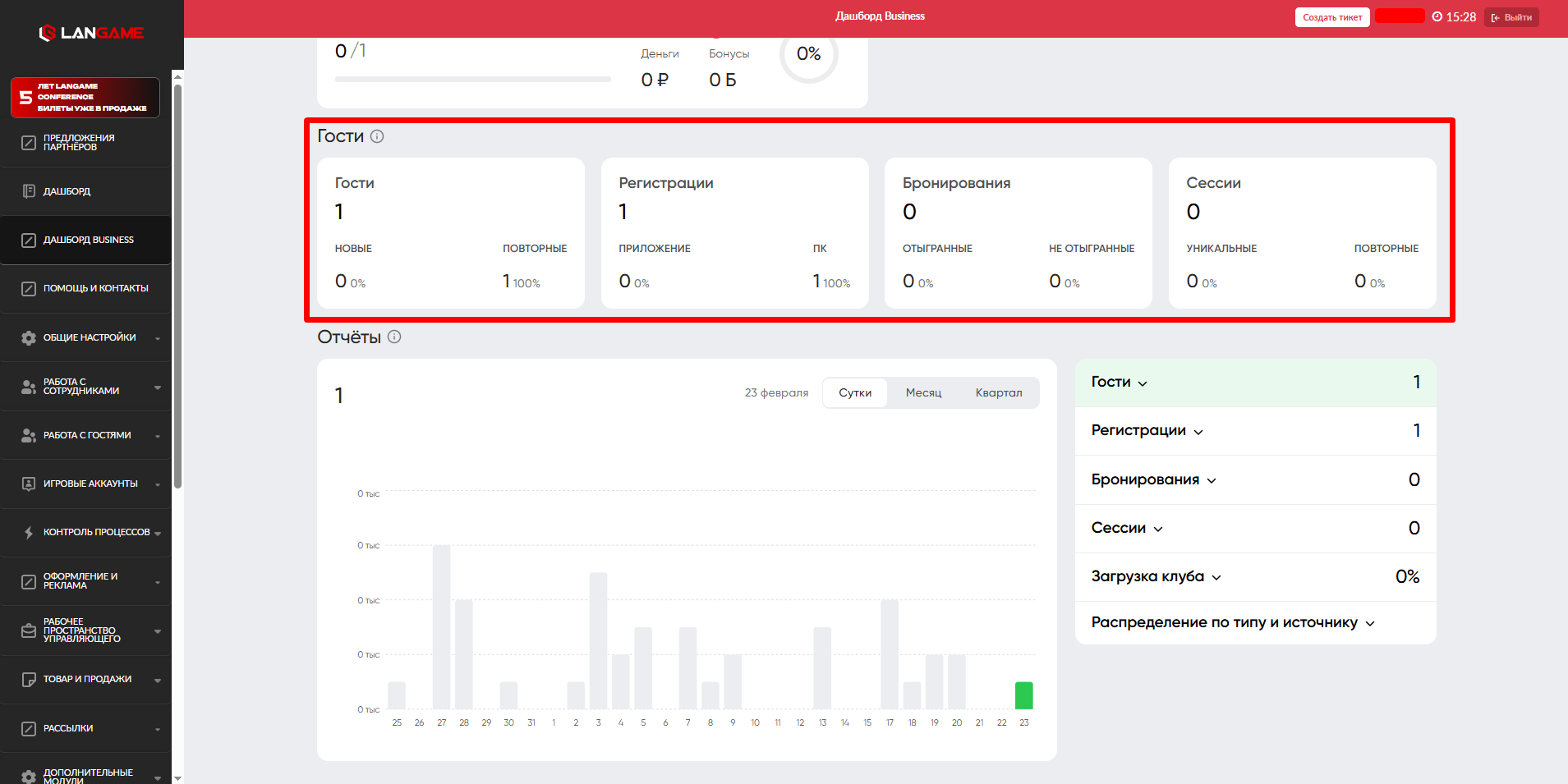Click the Контроль процессов lightning icon

pos(29,532)
